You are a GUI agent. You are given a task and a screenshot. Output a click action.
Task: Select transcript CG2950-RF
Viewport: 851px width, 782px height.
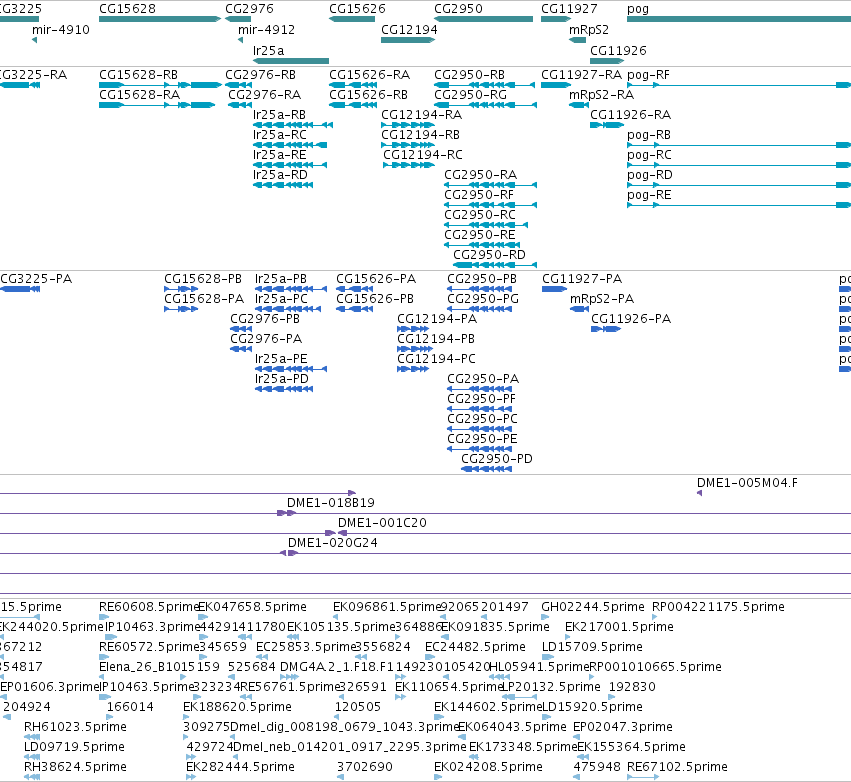[479, 195]
